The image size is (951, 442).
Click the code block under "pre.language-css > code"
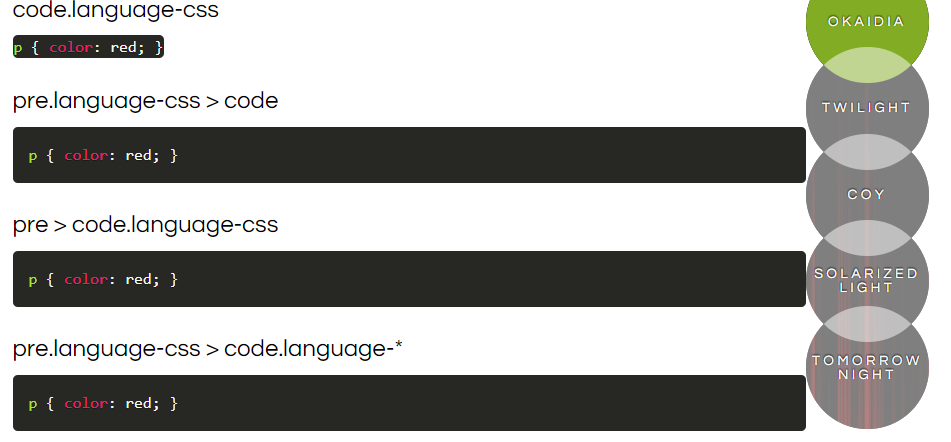409,155
